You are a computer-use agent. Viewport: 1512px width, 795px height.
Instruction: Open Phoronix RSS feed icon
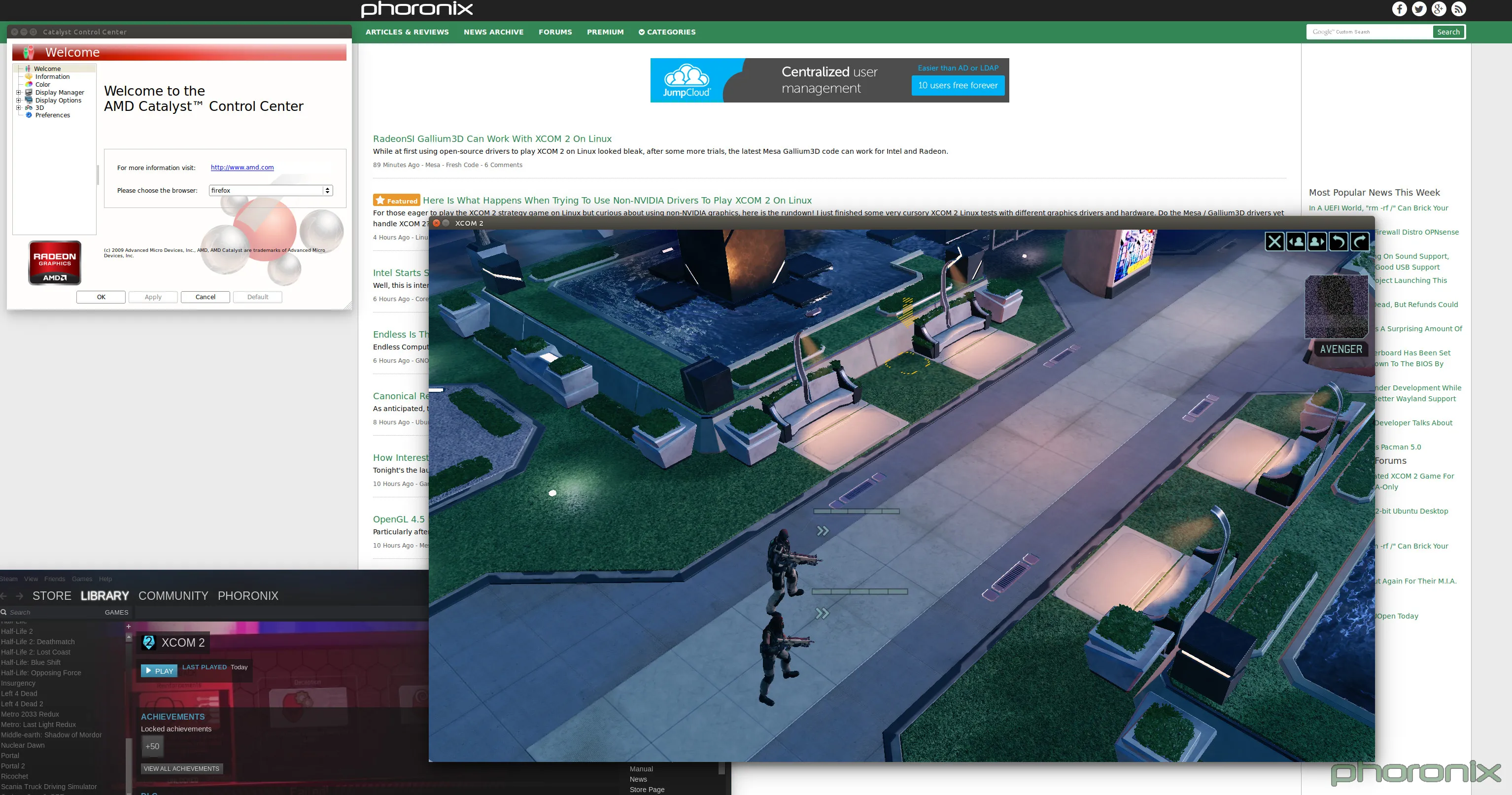[x=1459, y=9]
